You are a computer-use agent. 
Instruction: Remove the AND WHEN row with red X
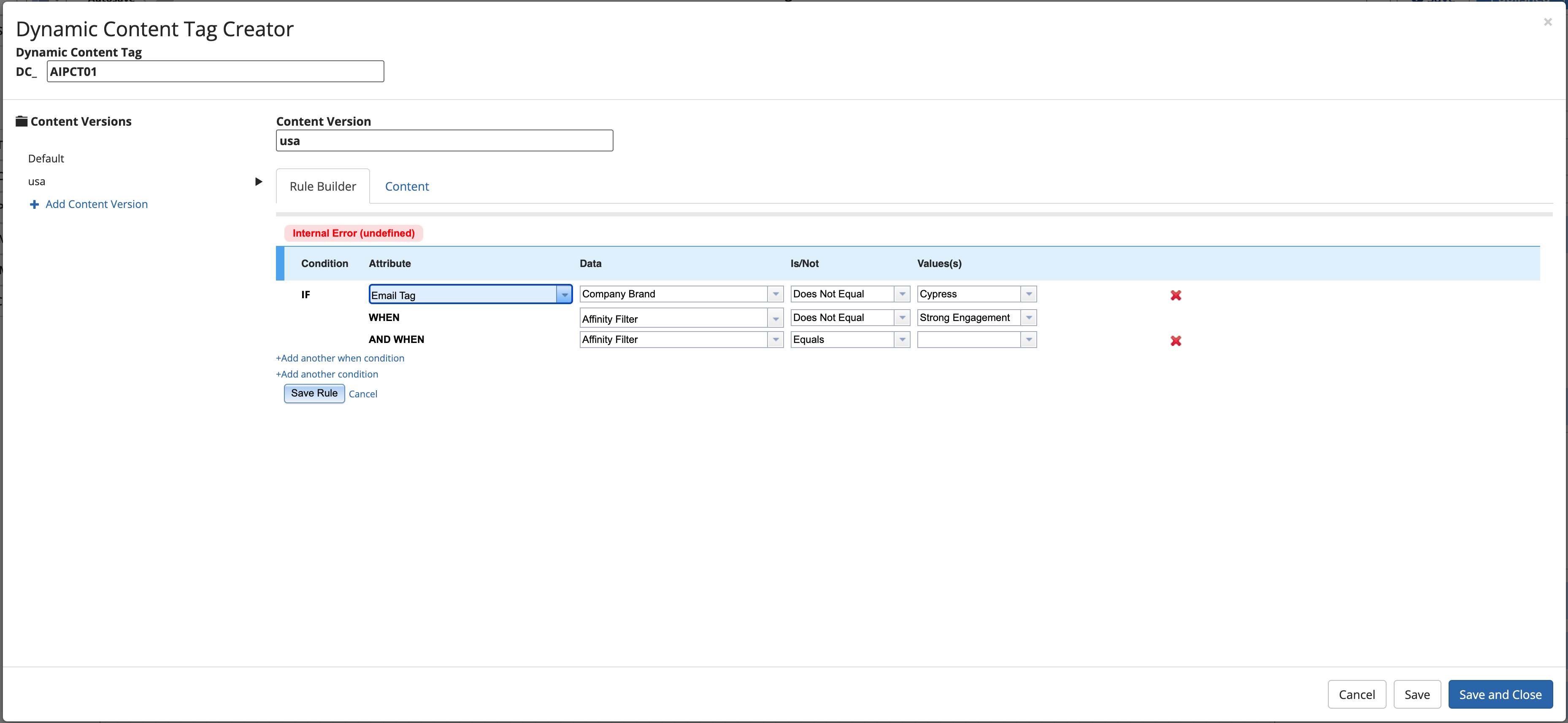(x=1176, y=341)
